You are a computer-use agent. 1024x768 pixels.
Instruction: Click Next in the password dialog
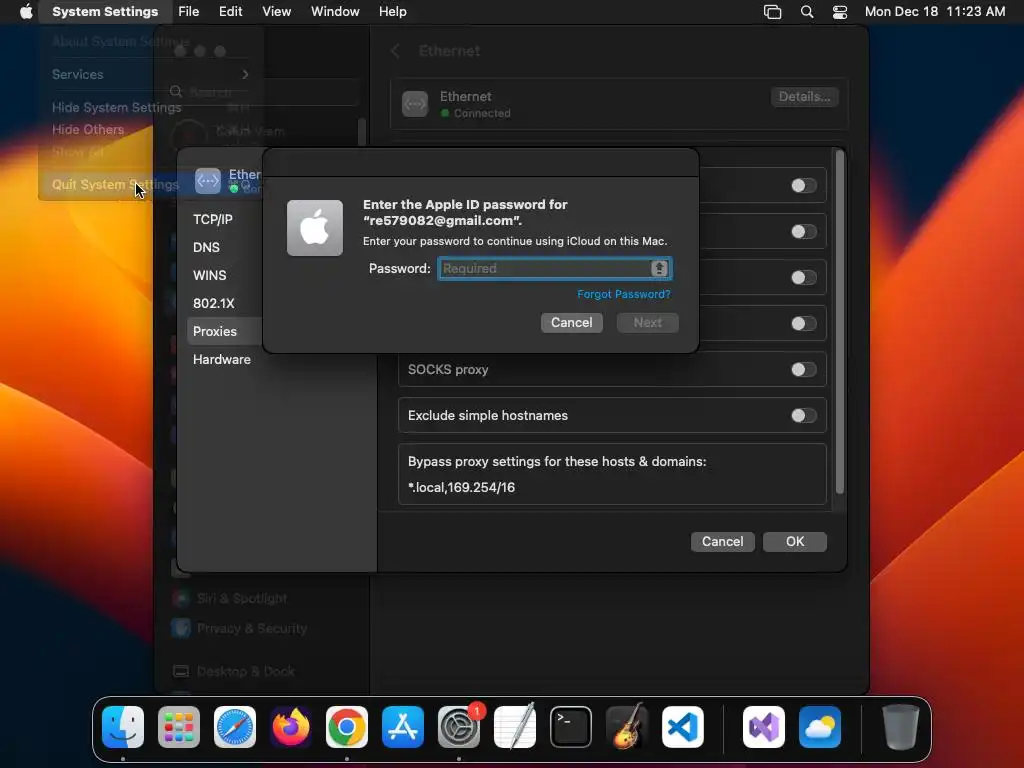pyautogui.click(x=648, y=323)
